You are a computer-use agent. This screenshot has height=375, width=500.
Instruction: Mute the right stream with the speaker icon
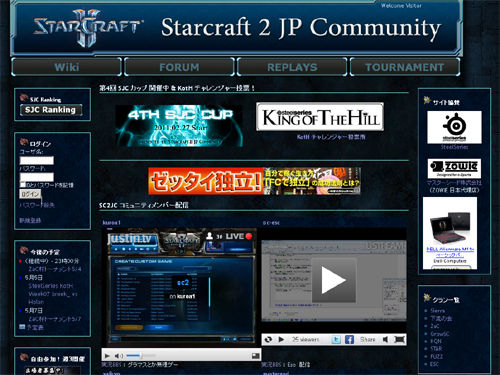(385, 339)
